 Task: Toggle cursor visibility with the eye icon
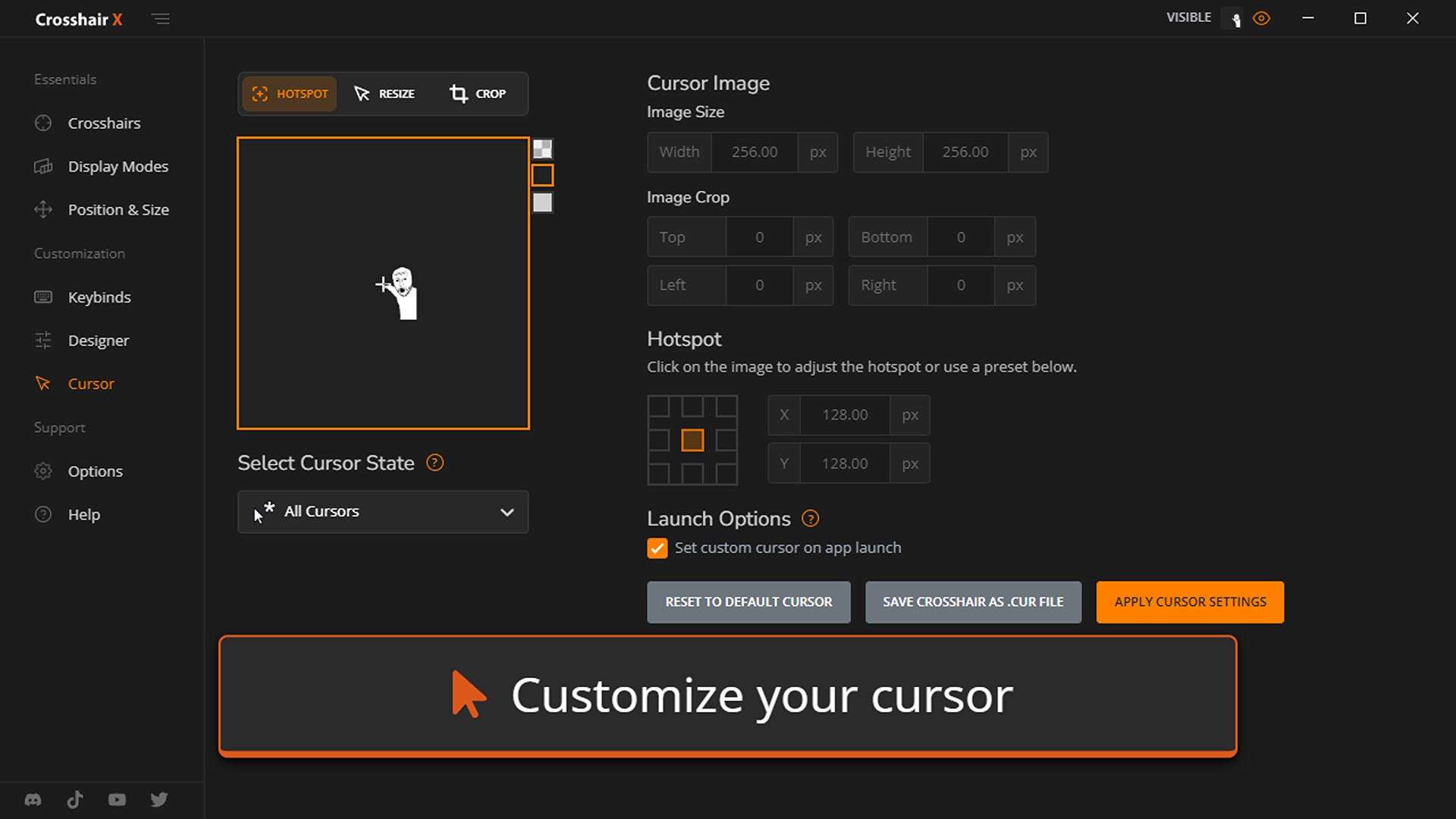click(1261, 17)
